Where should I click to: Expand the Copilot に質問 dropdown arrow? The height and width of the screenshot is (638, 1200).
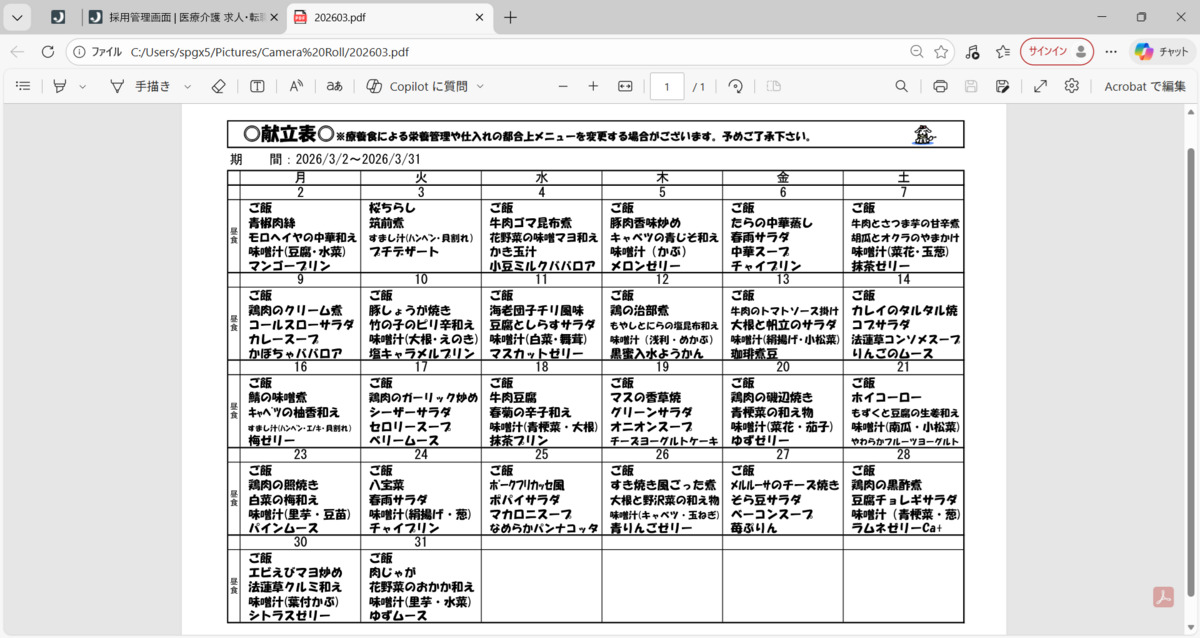480,87
